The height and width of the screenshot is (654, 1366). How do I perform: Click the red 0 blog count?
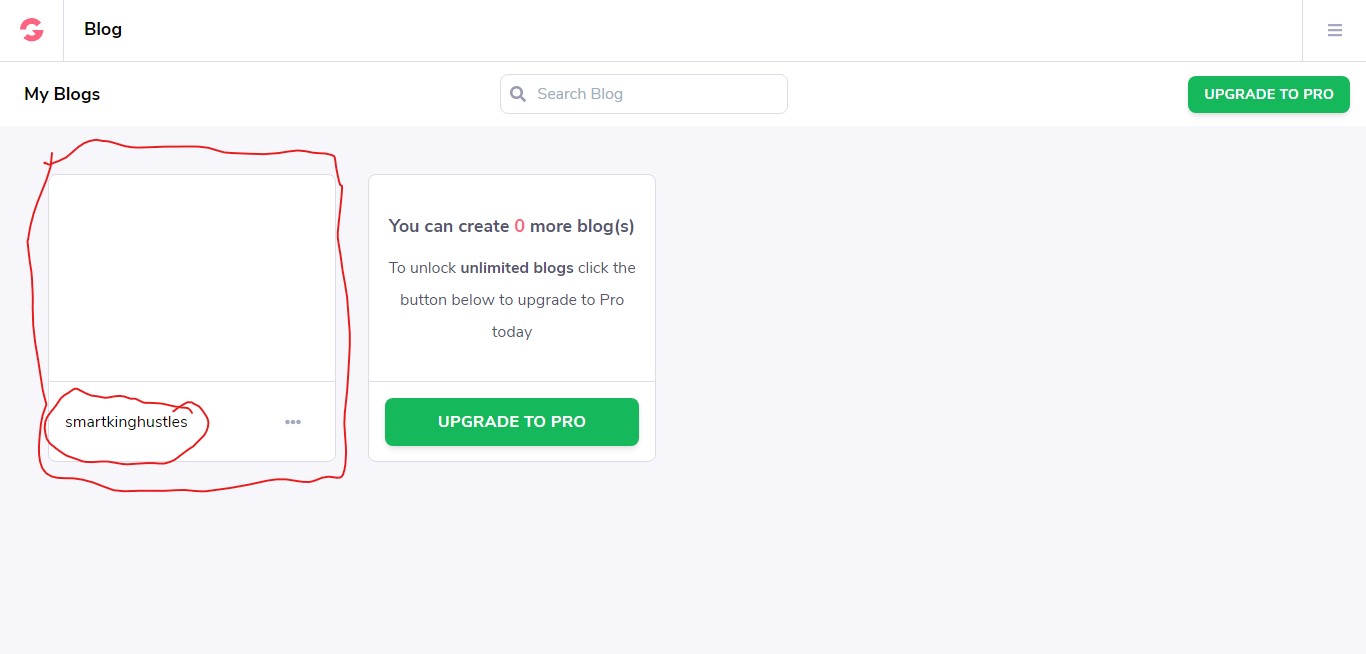coord(519,226)
